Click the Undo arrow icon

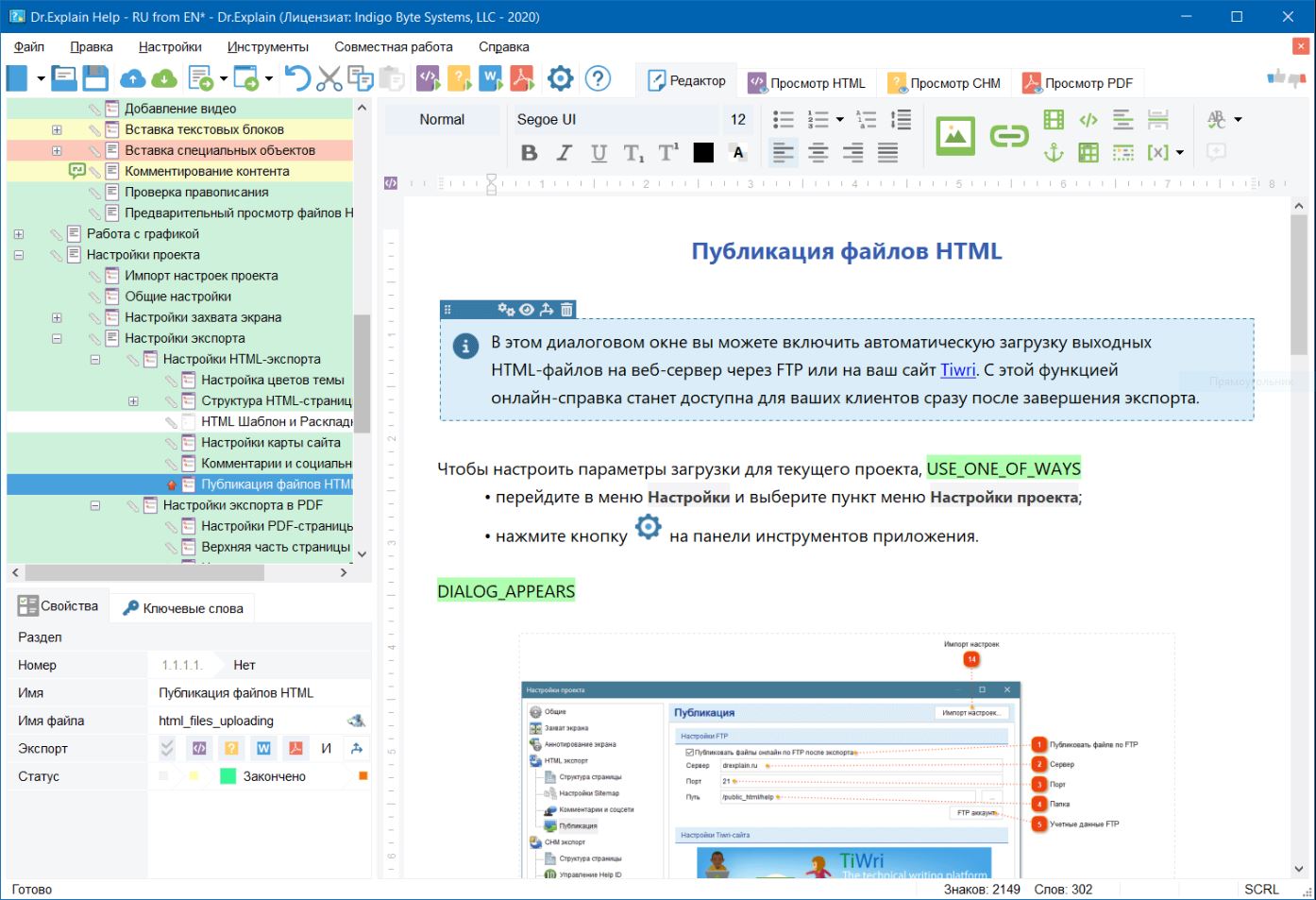(297, 78)
